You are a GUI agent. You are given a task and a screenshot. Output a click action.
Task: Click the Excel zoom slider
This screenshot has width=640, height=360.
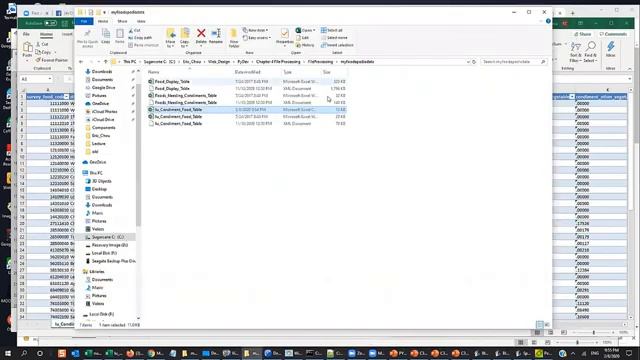pos(593,332)
